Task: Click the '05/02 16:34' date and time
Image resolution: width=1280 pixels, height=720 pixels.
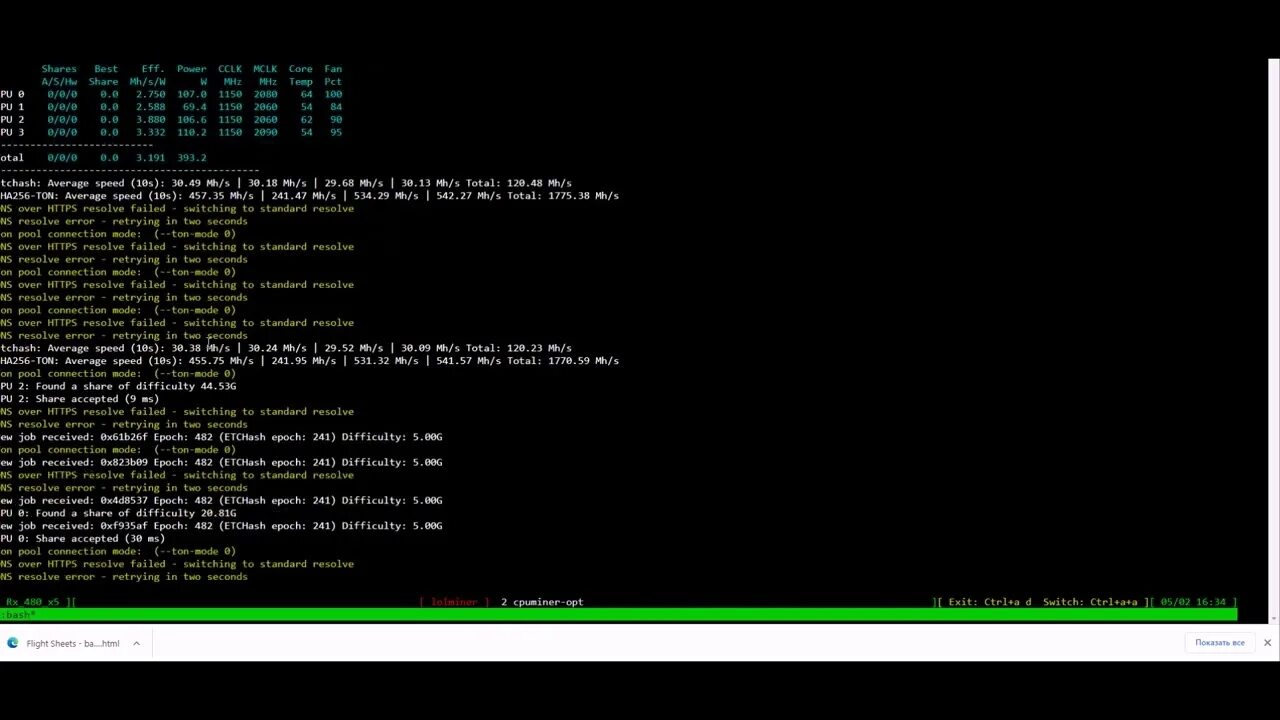Action: tap(1193, 602)
